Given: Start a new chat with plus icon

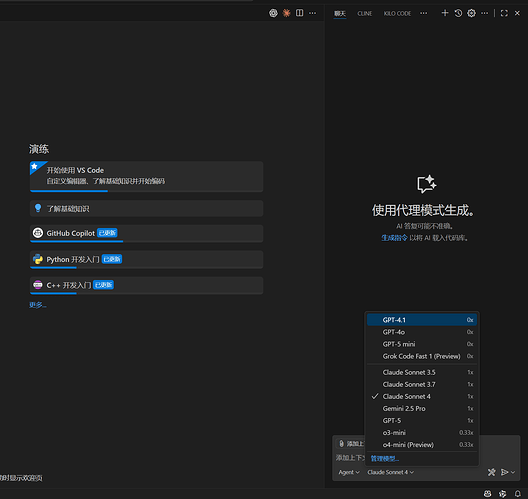Looking at the screenshot, I should 445,13.
